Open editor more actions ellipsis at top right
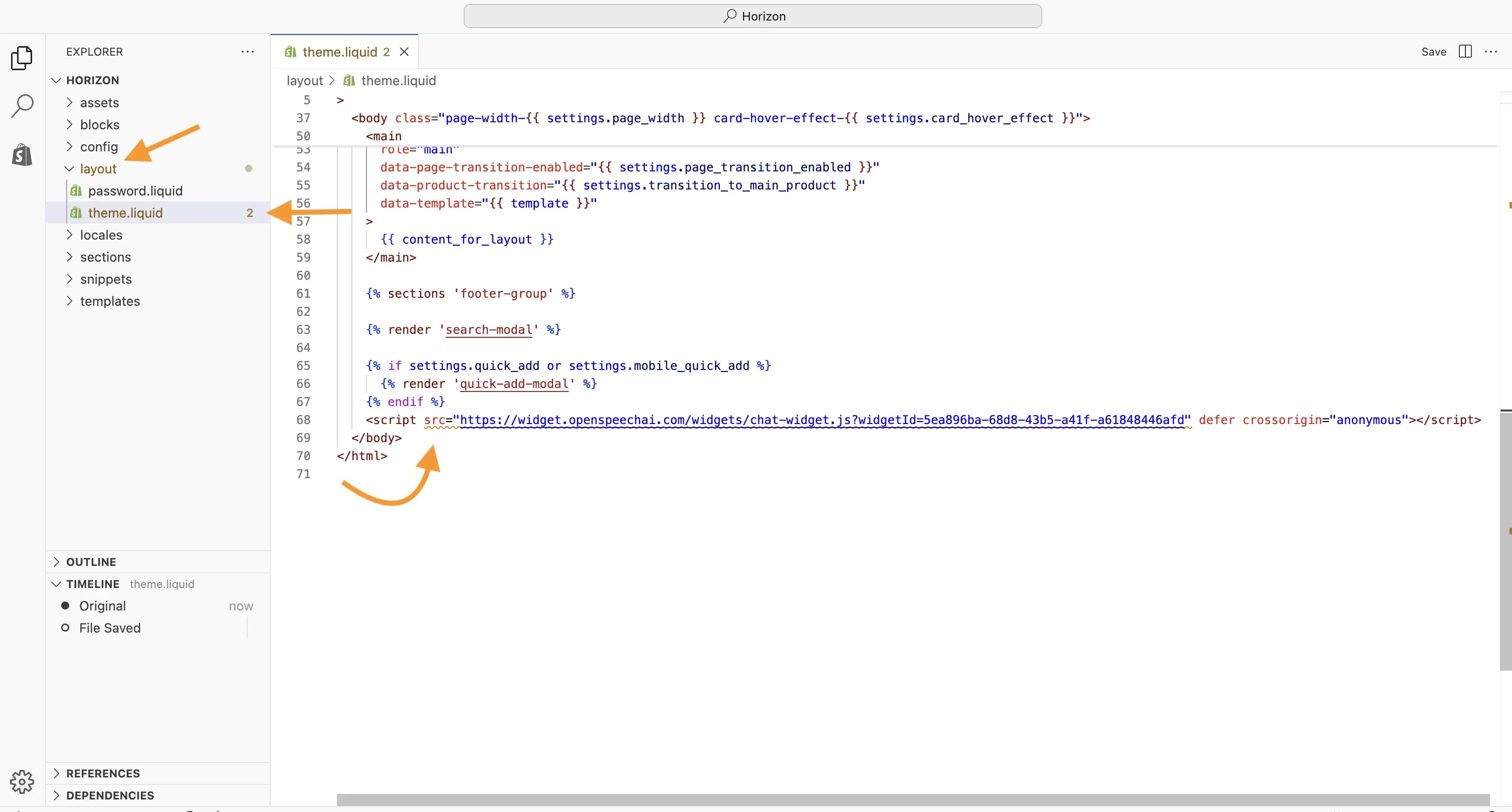 click(1491, 52)
